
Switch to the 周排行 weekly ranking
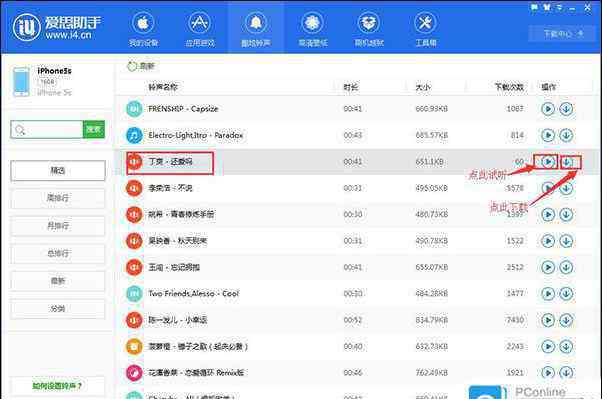point(58,198)
